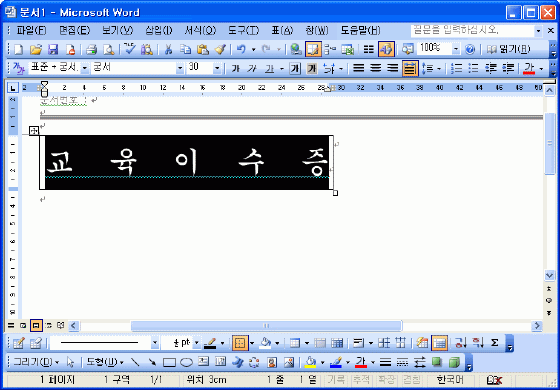Toggle the Tables and Borders toolbar button
This screenshot has width=560, height=390.
point(313,49)
